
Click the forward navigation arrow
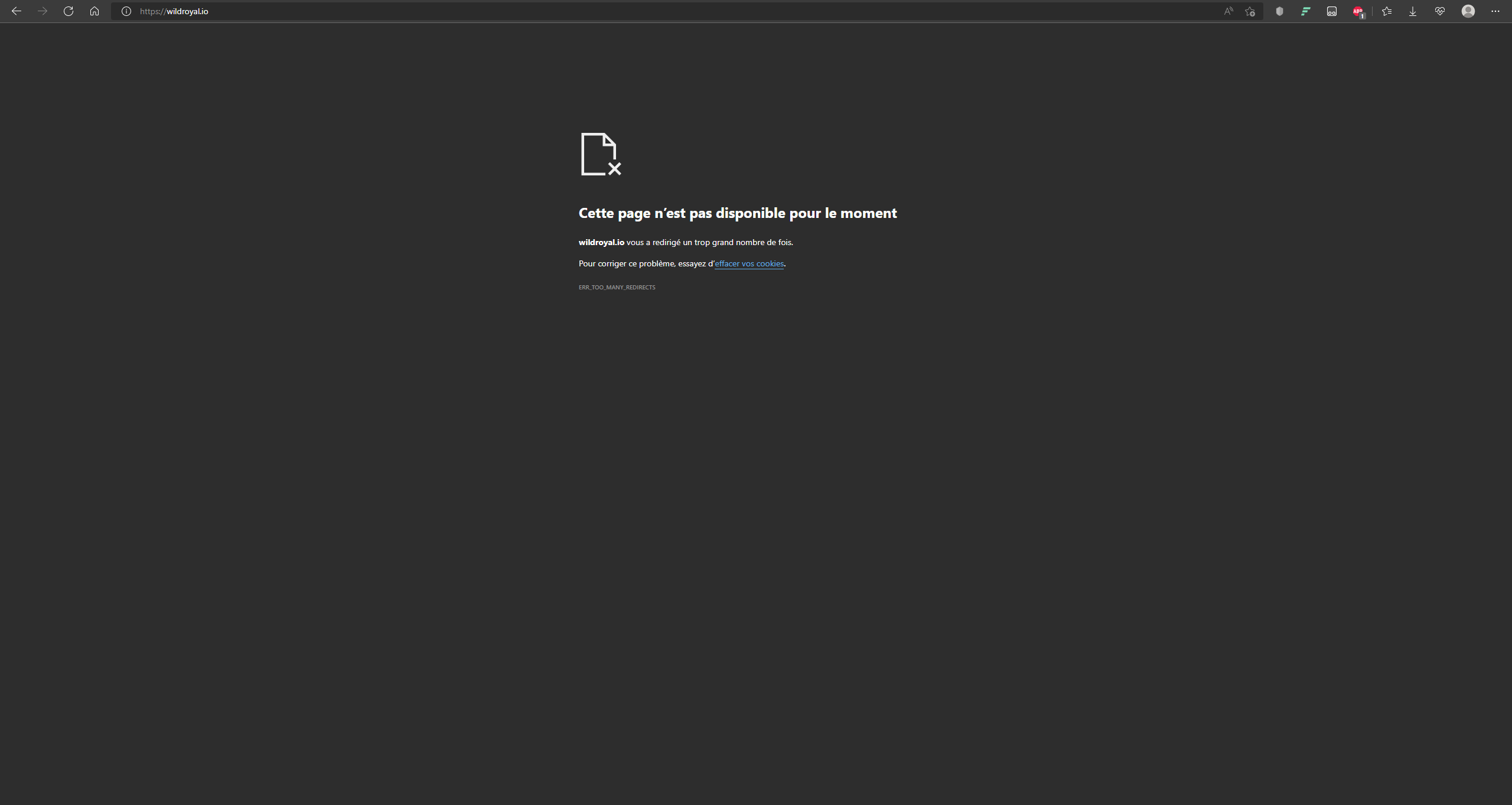click(x=43, y=11)
